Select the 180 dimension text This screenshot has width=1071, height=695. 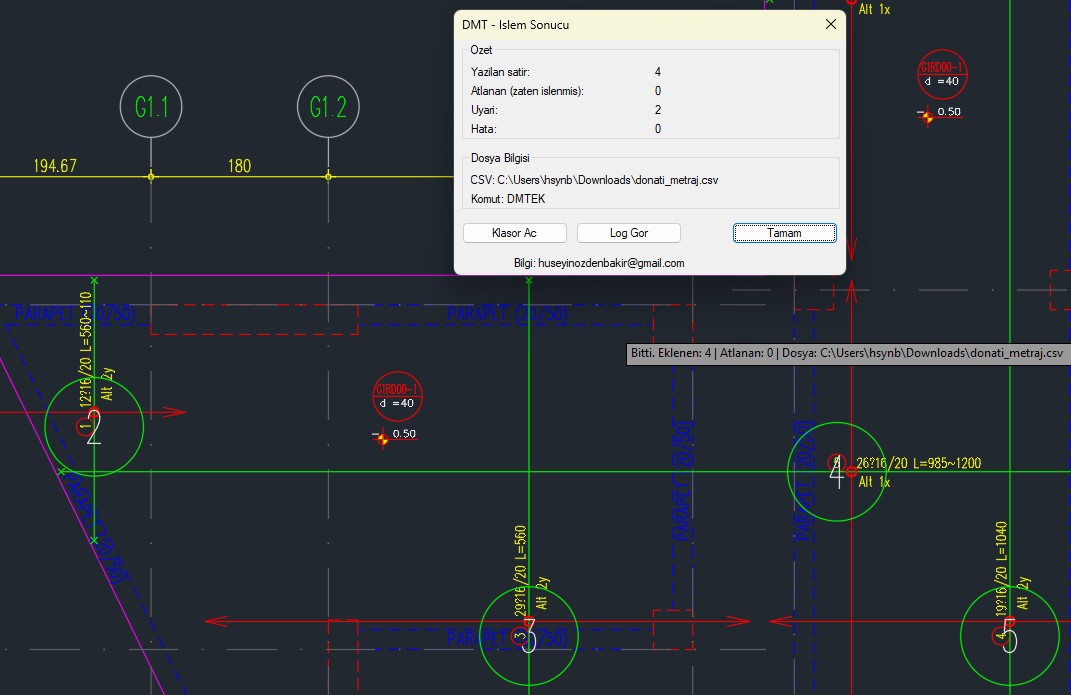coord(239,166)
